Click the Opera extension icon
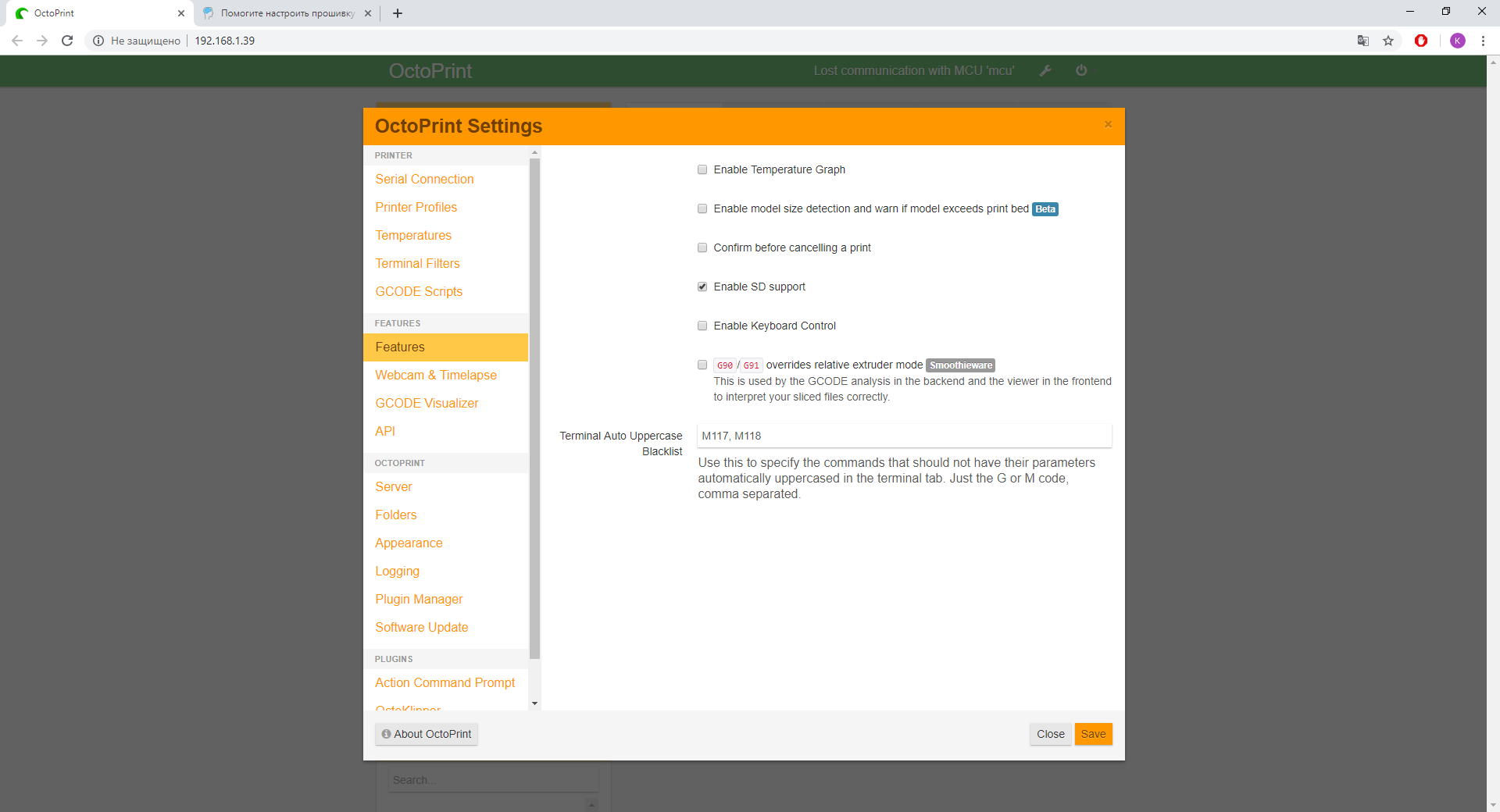The width and height of the screenshot is (1500, 812). pos(1421,41)
